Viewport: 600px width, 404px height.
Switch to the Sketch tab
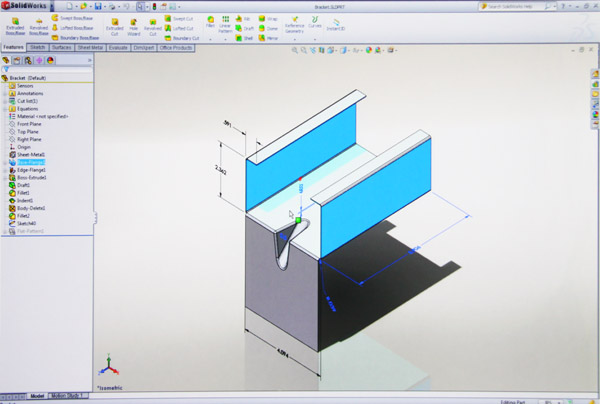[x=38, y=47]
